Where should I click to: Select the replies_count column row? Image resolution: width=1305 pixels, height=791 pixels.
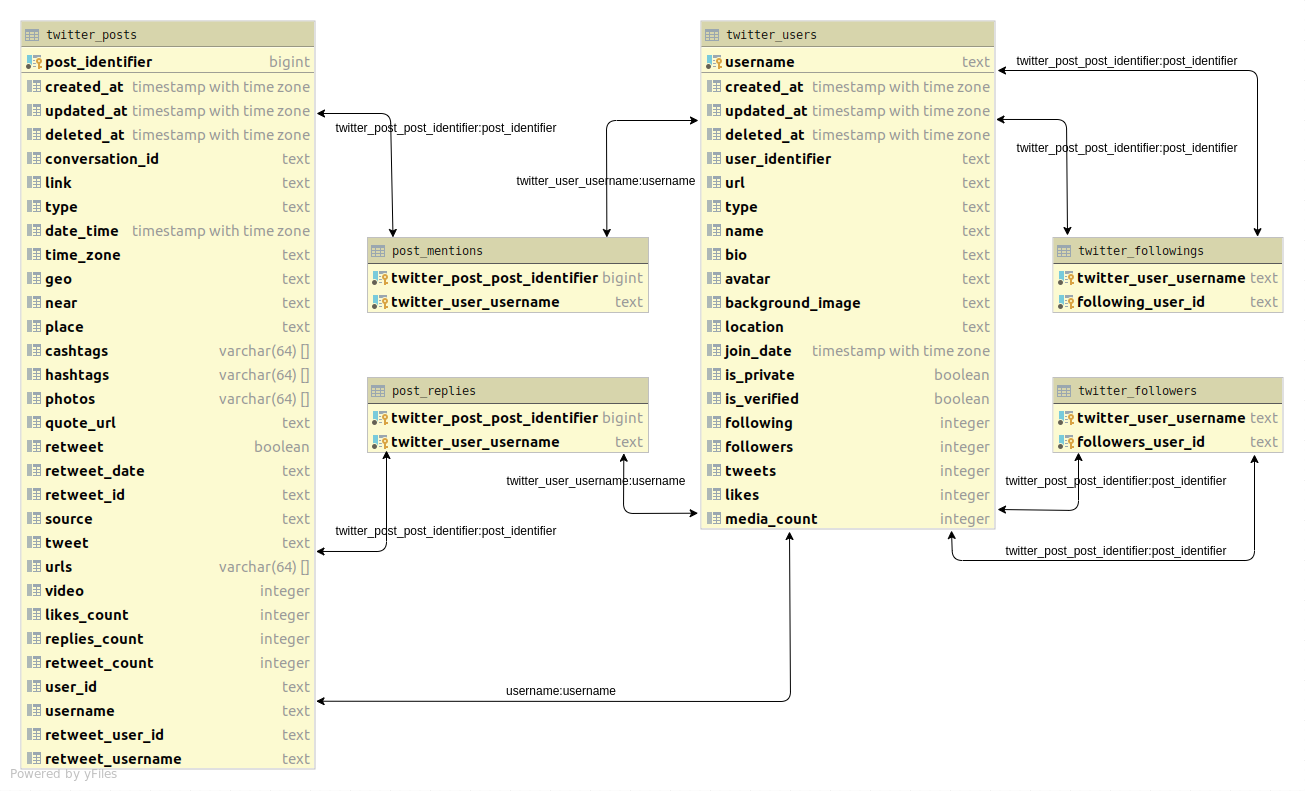tap(168, 639)
